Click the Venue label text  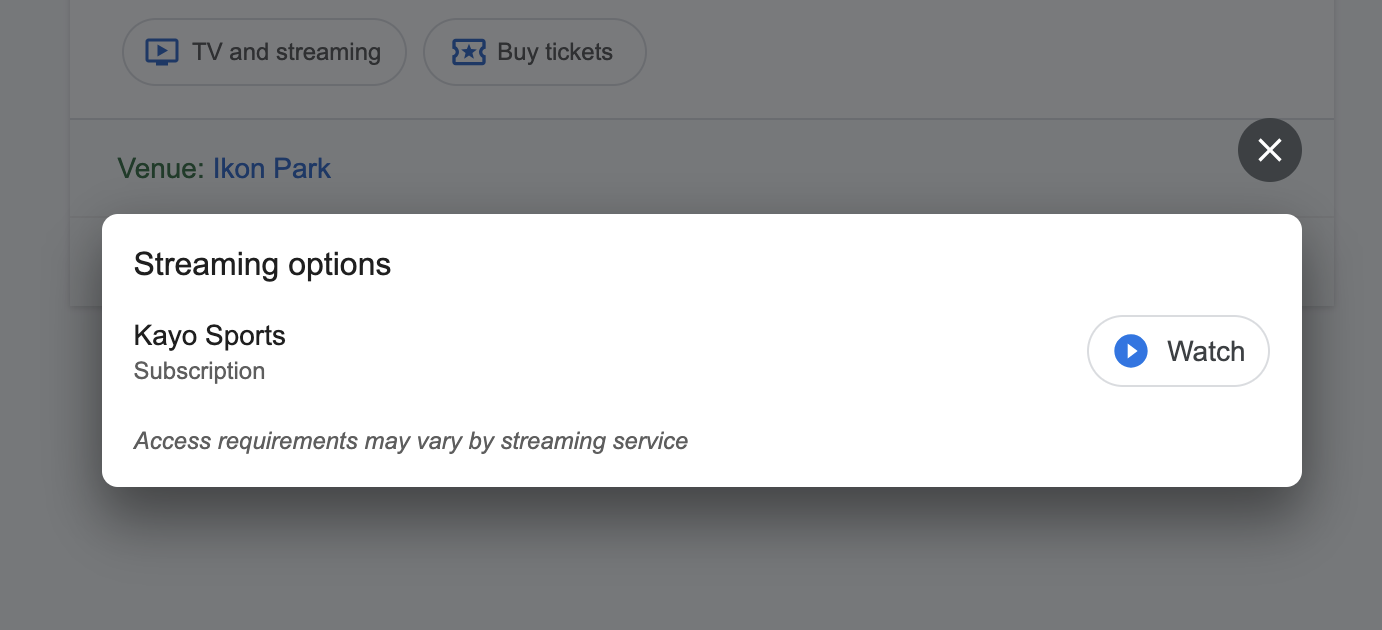[x=160, y=168]
